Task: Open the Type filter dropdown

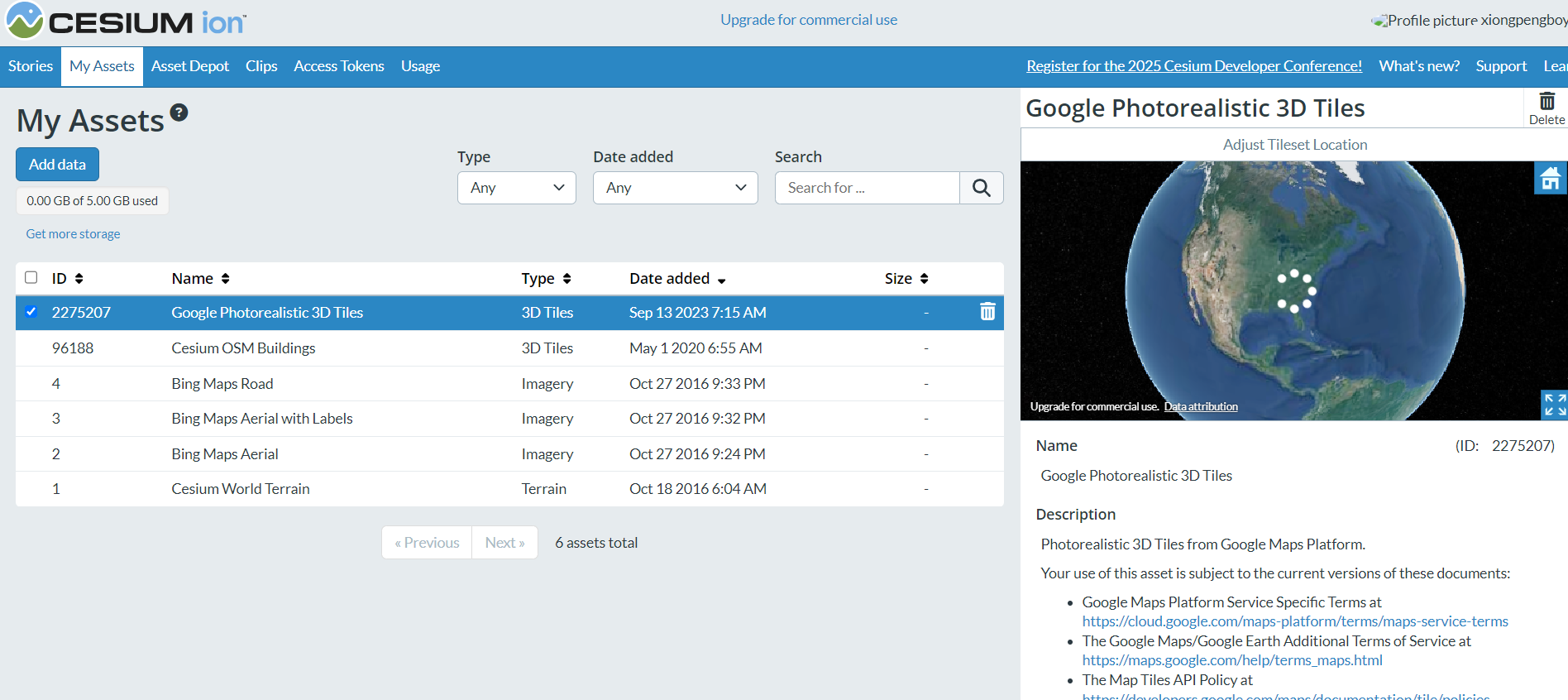Action: (x=517, y=188)
